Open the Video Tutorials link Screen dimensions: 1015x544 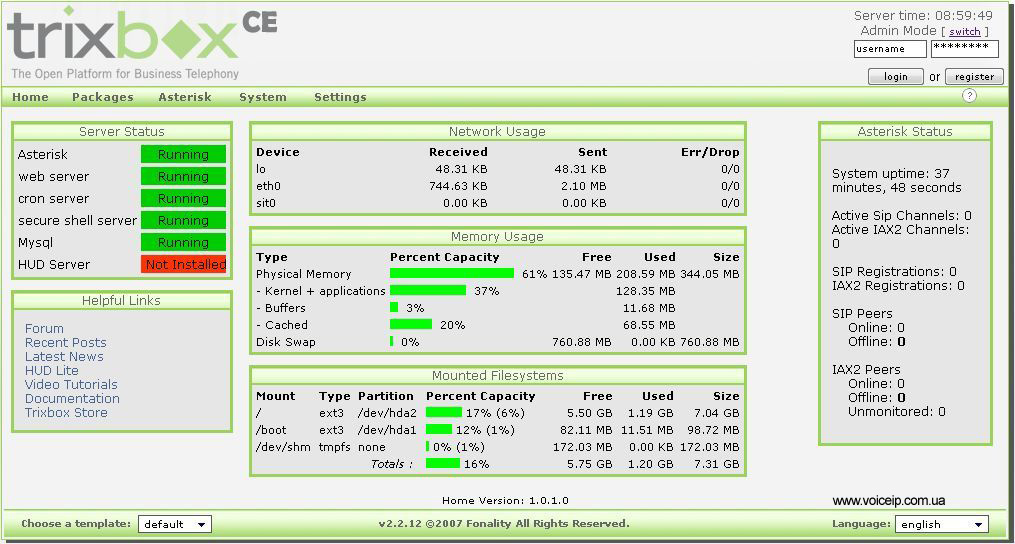[x=71, y=385]
